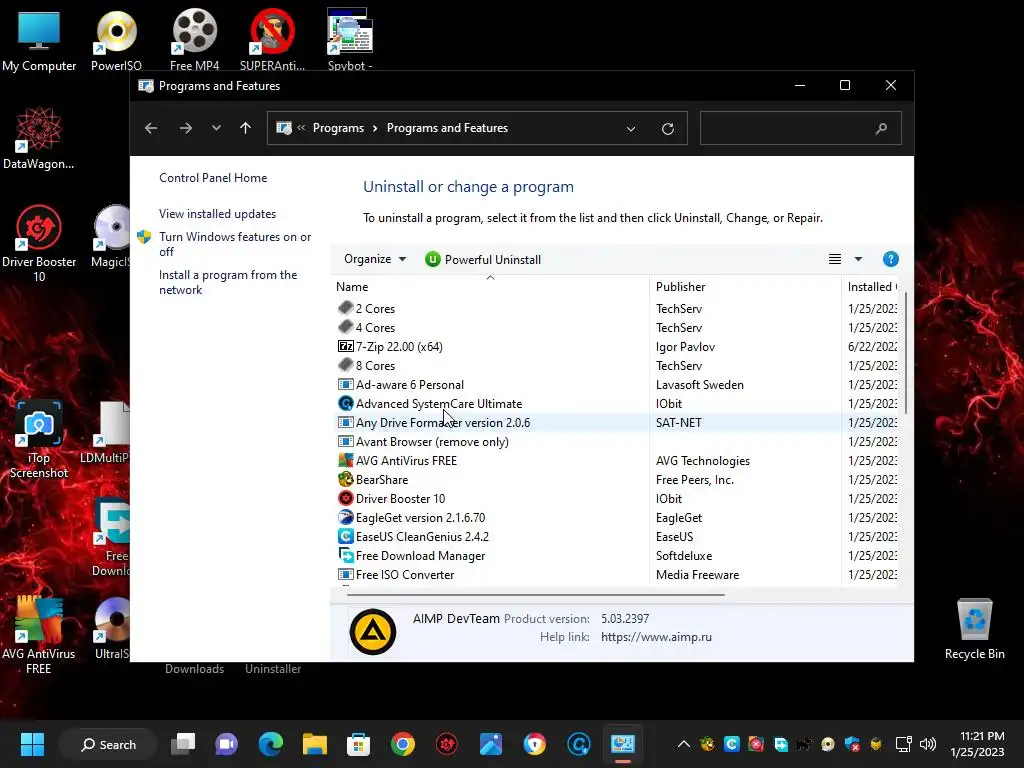The image size is (1024, 768).
Task: Open PowerISO desktop shortcut
Action: pyautogui.click(x=116, y=40)
